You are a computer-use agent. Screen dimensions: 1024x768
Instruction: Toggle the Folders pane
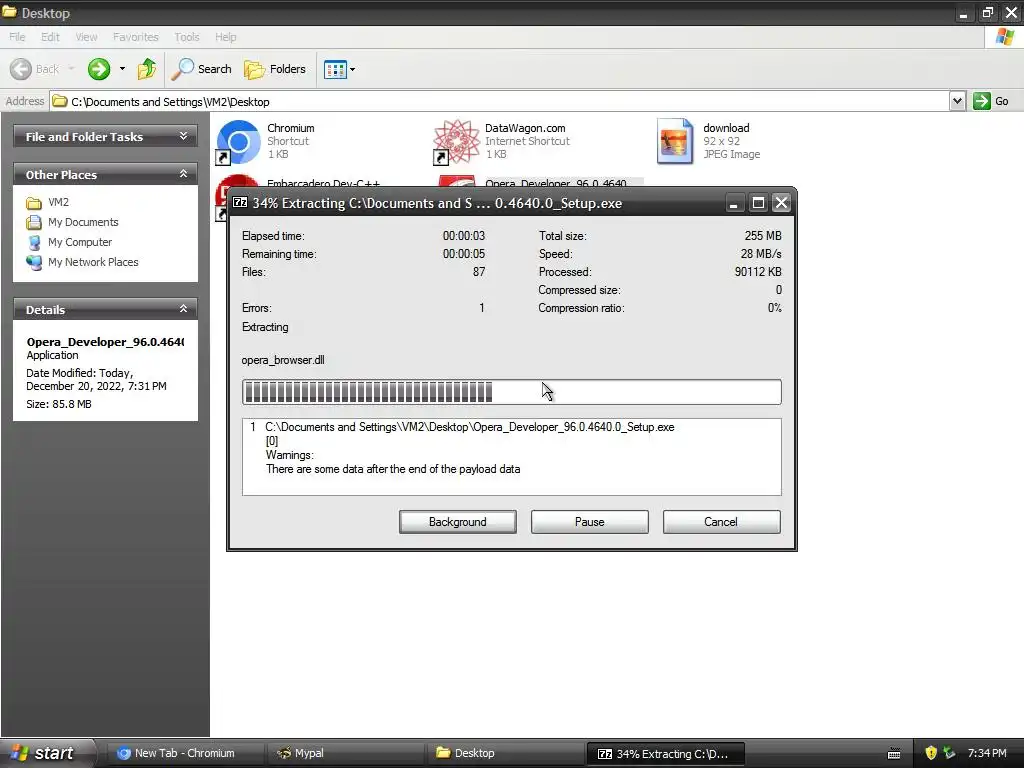tap(274, 69)
